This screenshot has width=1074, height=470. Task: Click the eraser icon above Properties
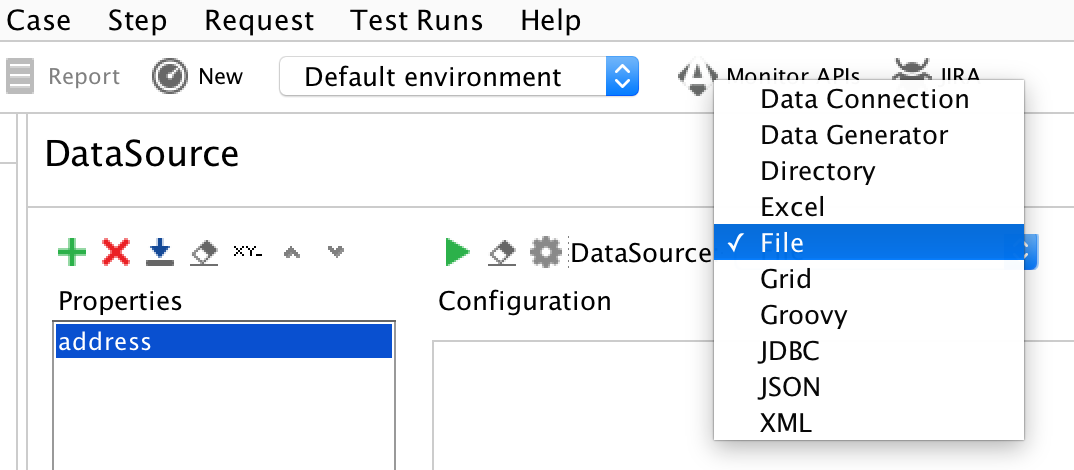coord(203,252)
